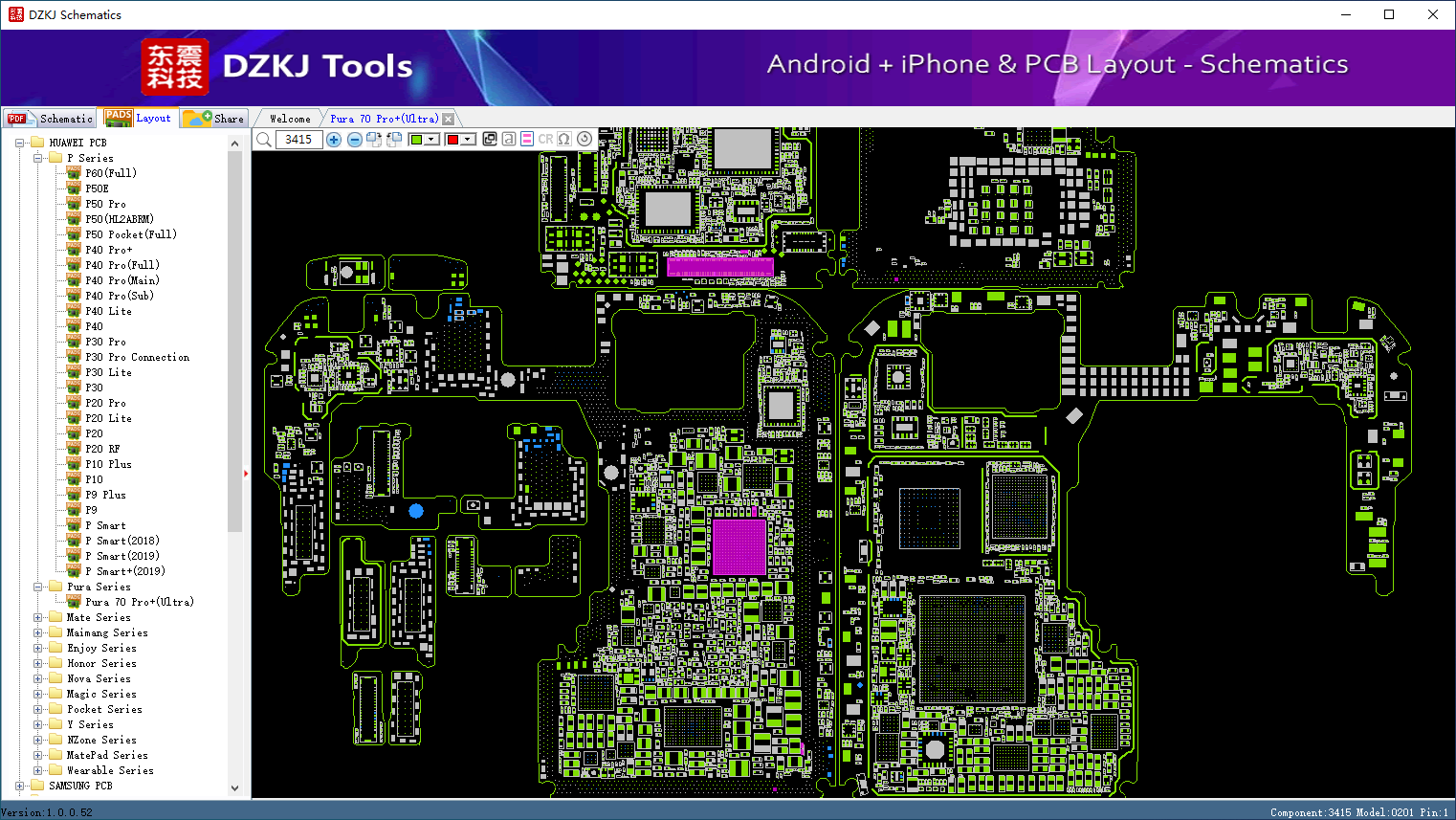Image resolution: width=1456 pixels, height=820 pixels.
Task: Select P Smart+(2019) in the tree
Action: pyautogui.click(x=125, y=571)
